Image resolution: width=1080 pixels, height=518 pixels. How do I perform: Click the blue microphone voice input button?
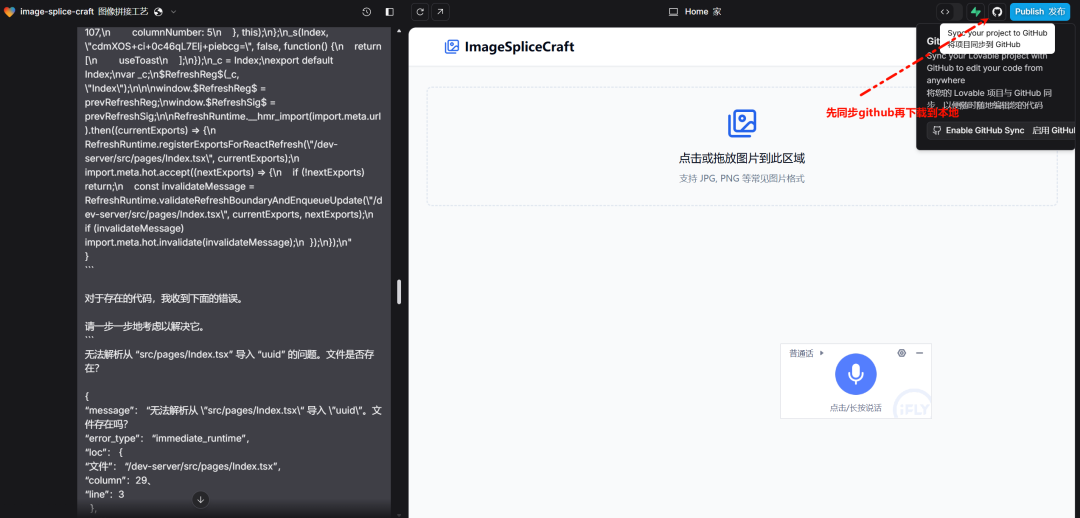pyautogui.click(x=855, y=374)
